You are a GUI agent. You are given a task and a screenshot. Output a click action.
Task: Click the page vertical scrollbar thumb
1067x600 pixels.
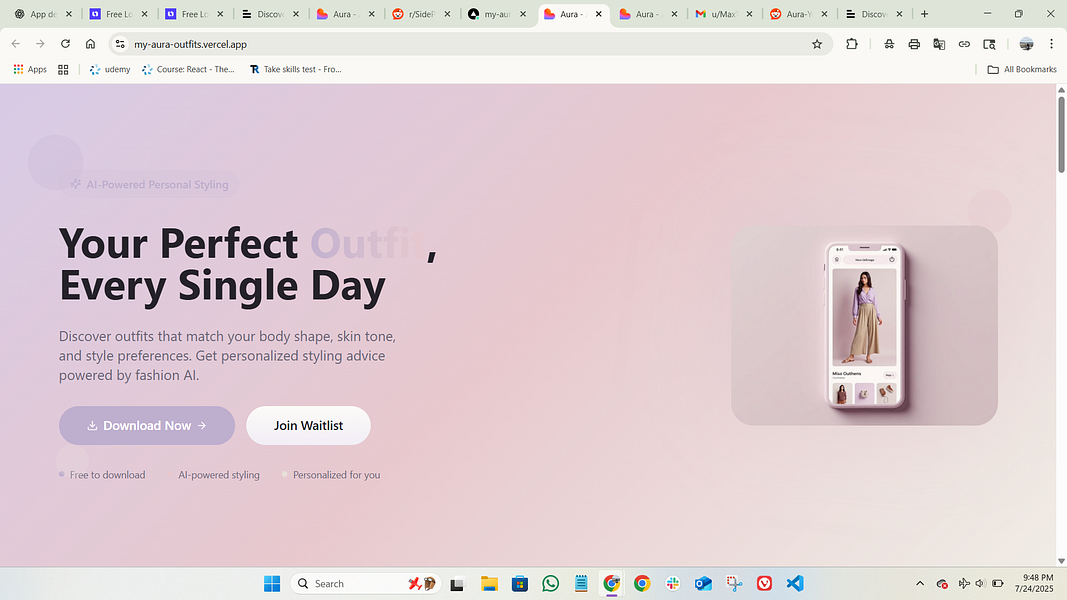pos(1061,134)
